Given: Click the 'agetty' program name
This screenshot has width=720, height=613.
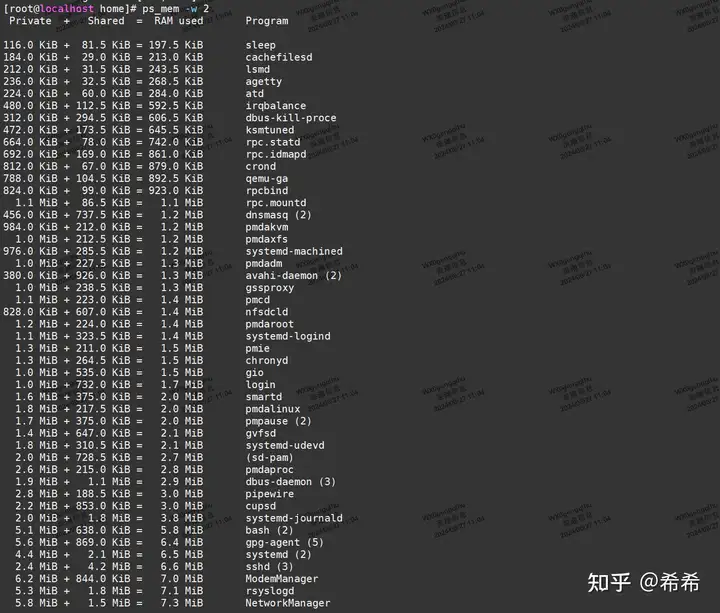Looking at the screenshot, I should (x=264, y=81).
